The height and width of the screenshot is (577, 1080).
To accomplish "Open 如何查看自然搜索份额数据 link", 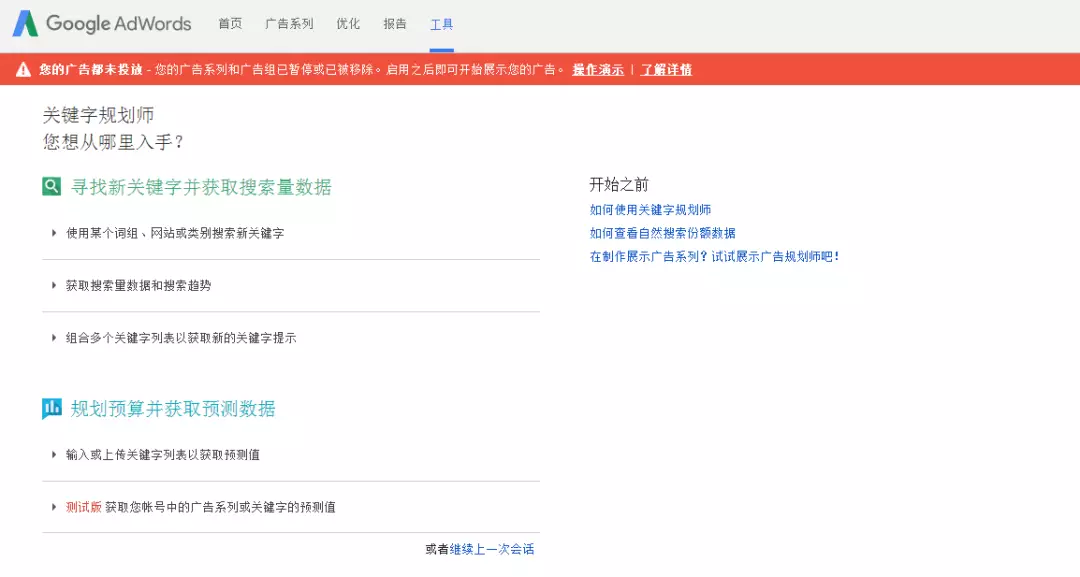I will pos(662,233).
